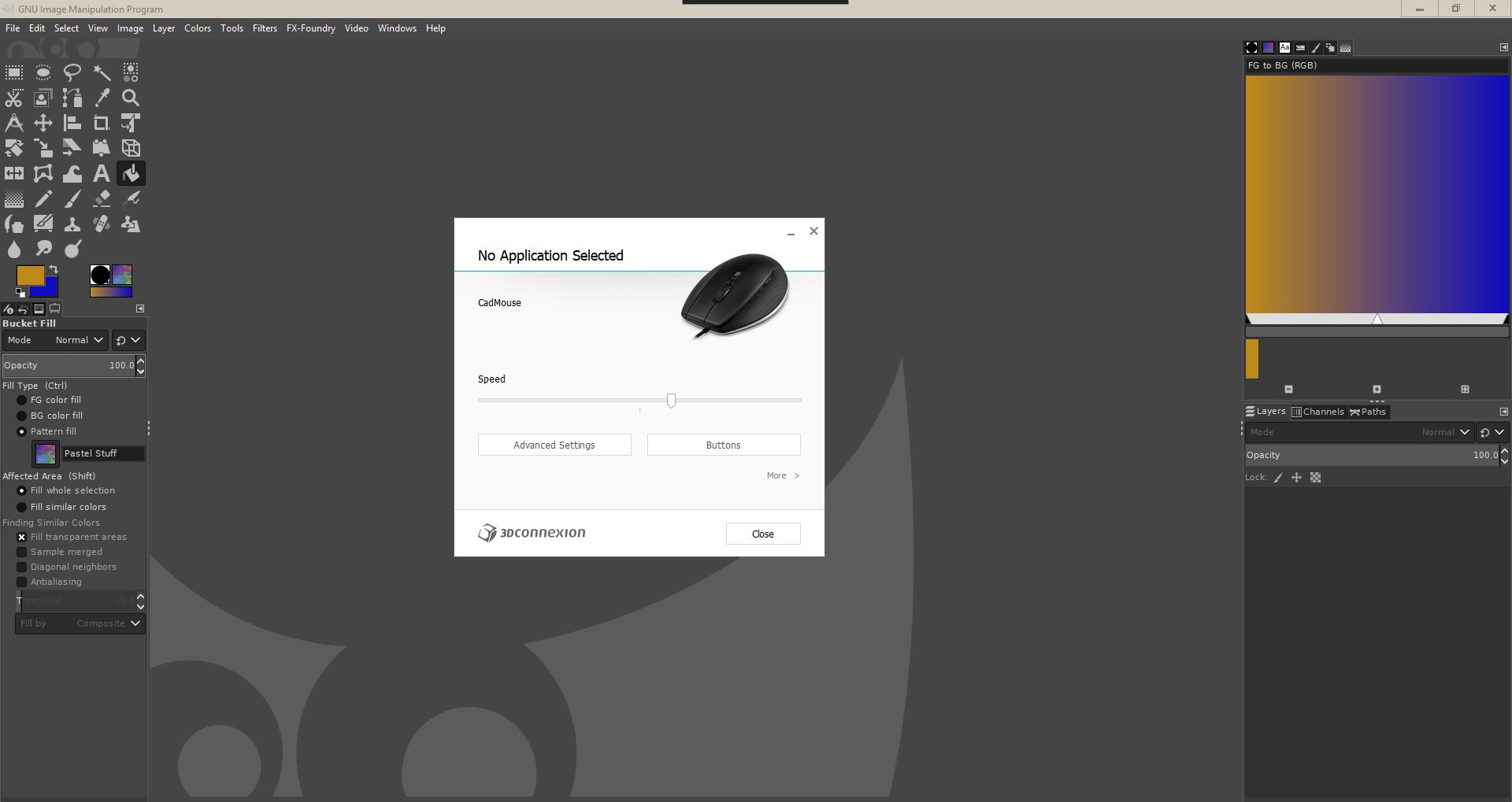Image resolution: width=1512 pixels, height=802 pixels.
Task: Open the File menu
Action: click(13, 28)
